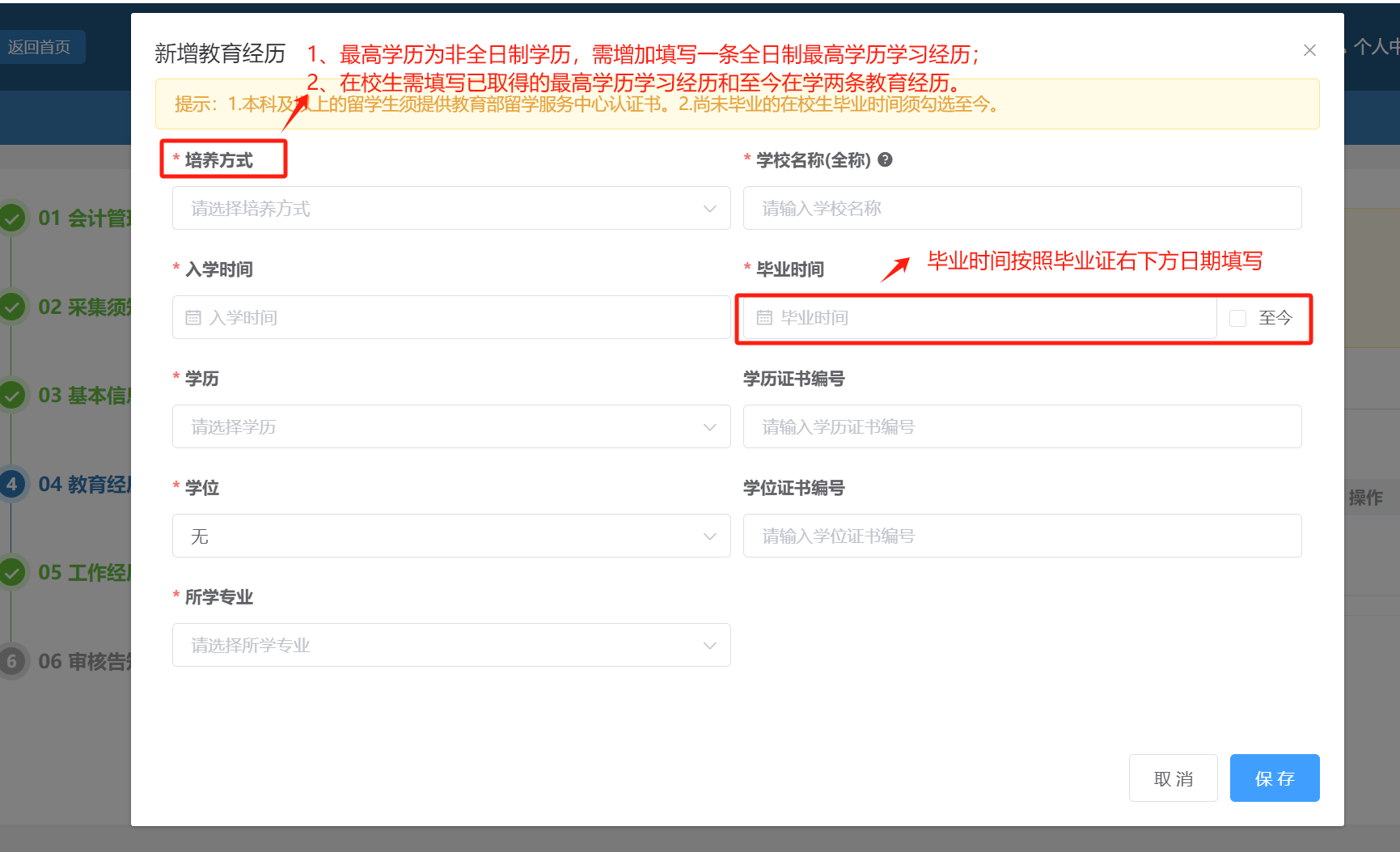
Task: Expand the 所学专业 dropdown
Action: coord(451,646)
